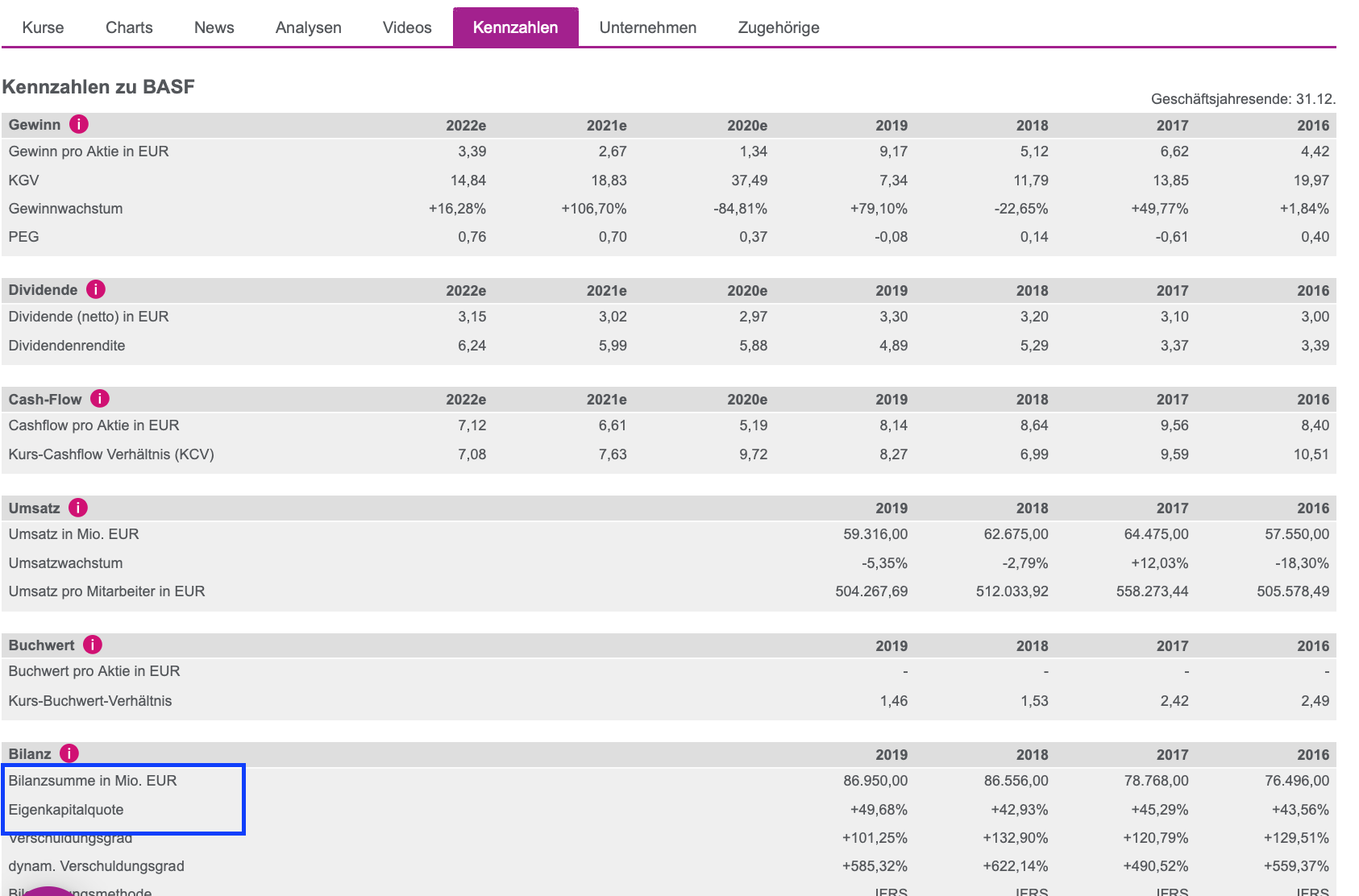Select the Umsatz pro Mitarbeiter in EUR label
Screen dimensions: 1359x896
coord(106,591)
